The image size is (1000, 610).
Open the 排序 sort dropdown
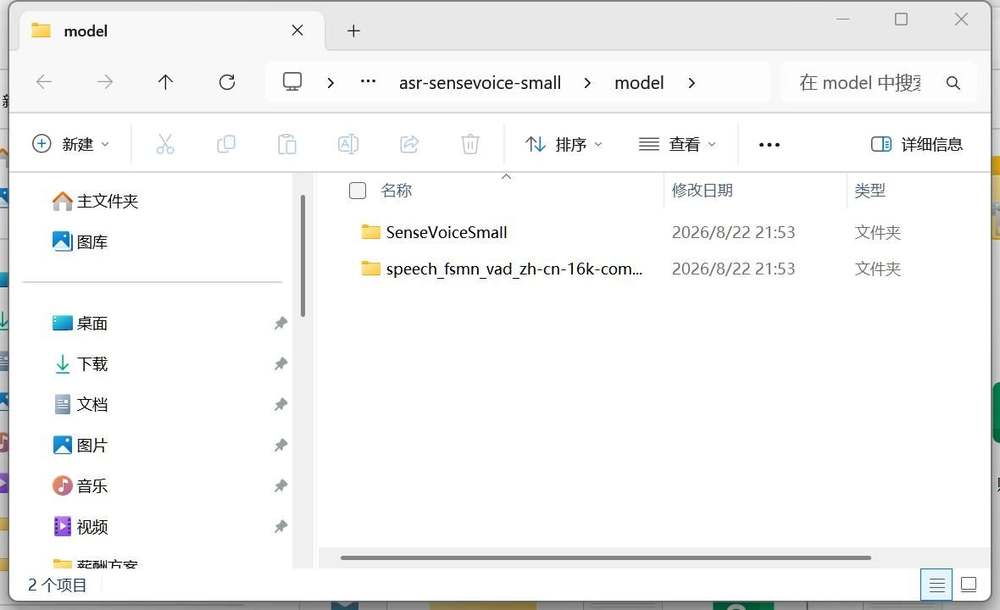tap(563, 144)
